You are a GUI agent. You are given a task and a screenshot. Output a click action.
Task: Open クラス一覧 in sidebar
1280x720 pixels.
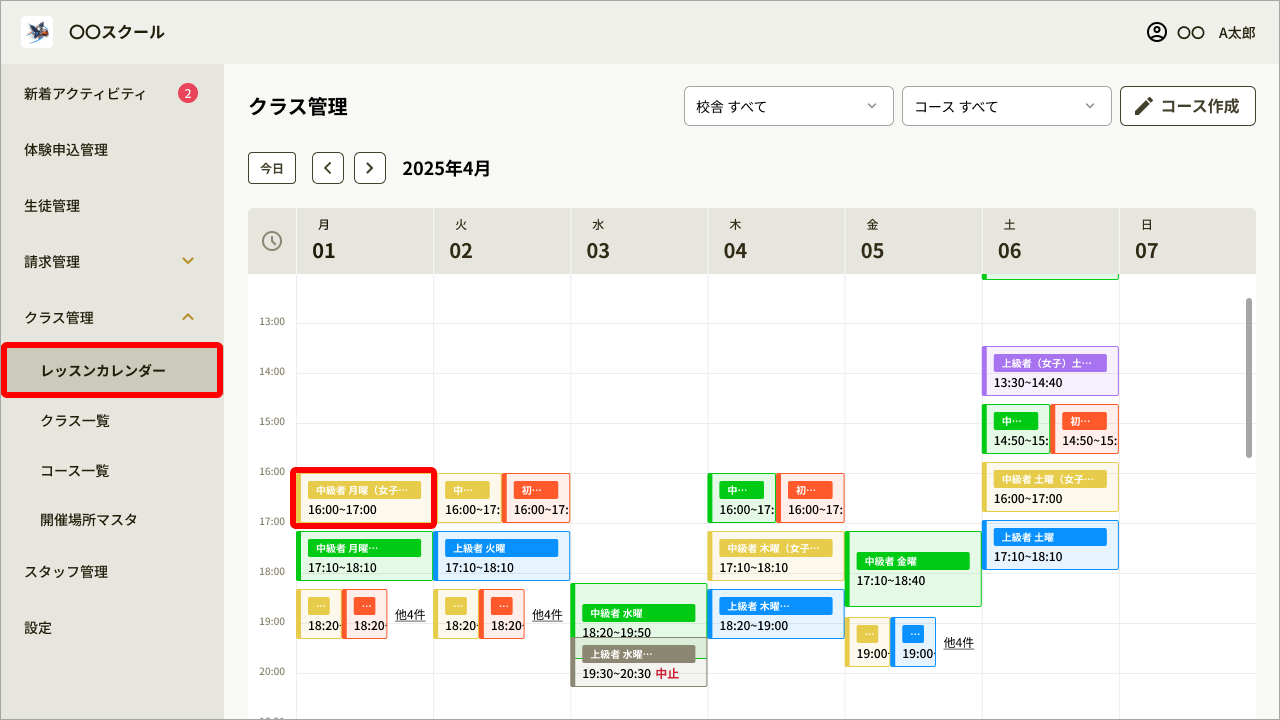pyautogui.click(x=75, y=421)
